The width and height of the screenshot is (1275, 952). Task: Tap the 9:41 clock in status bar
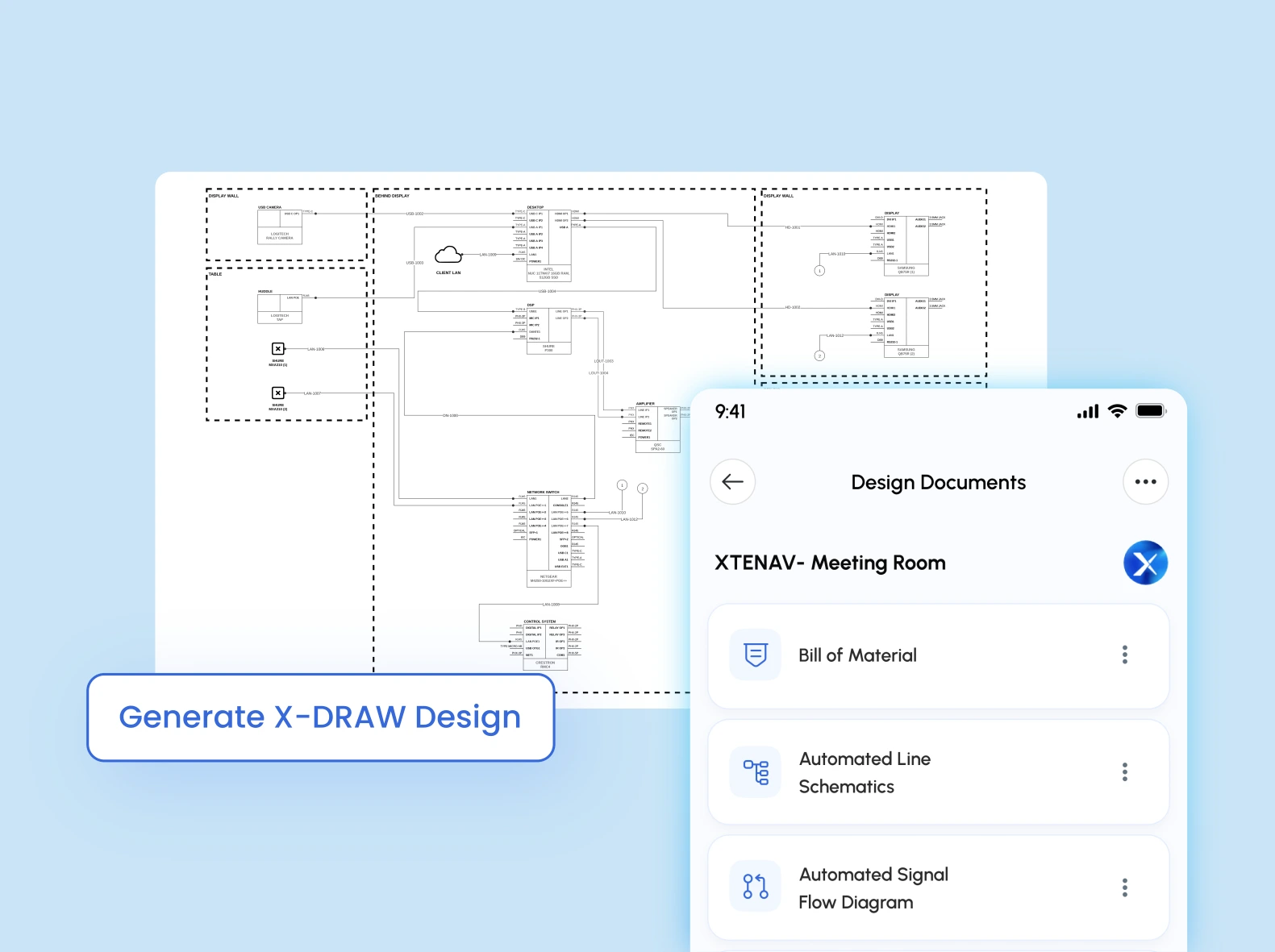click(731, 411)
